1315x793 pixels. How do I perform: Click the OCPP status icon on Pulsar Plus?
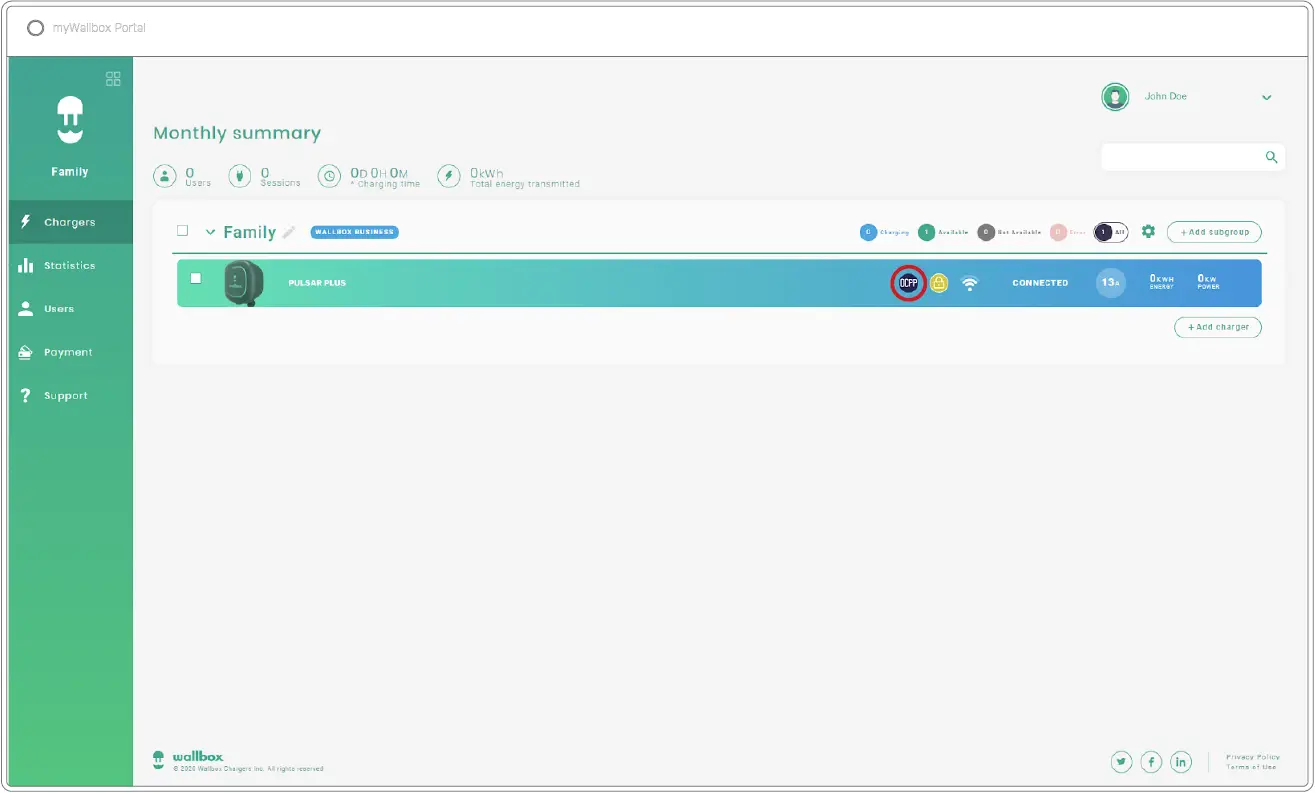[x=908, y=283]
